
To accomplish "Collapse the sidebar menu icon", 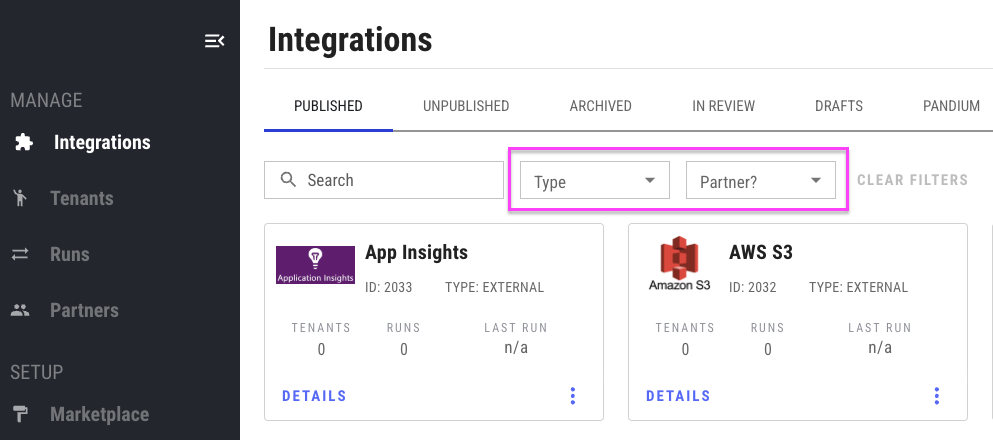I will point(214,41).
